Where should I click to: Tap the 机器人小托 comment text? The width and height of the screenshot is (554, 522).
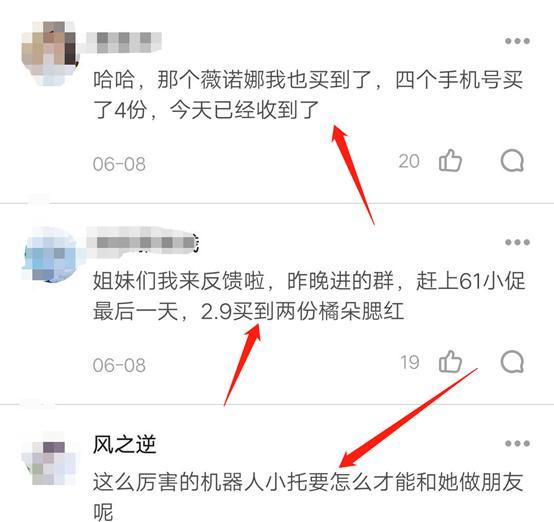tap(308, 497)
